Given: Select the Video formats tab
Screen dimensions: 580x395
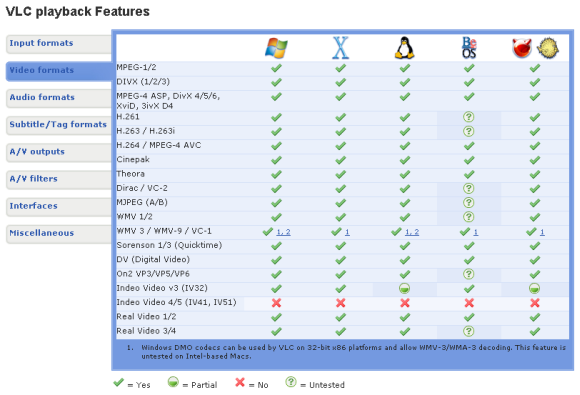Looking at the screenshot, I should tap(59, 71).
